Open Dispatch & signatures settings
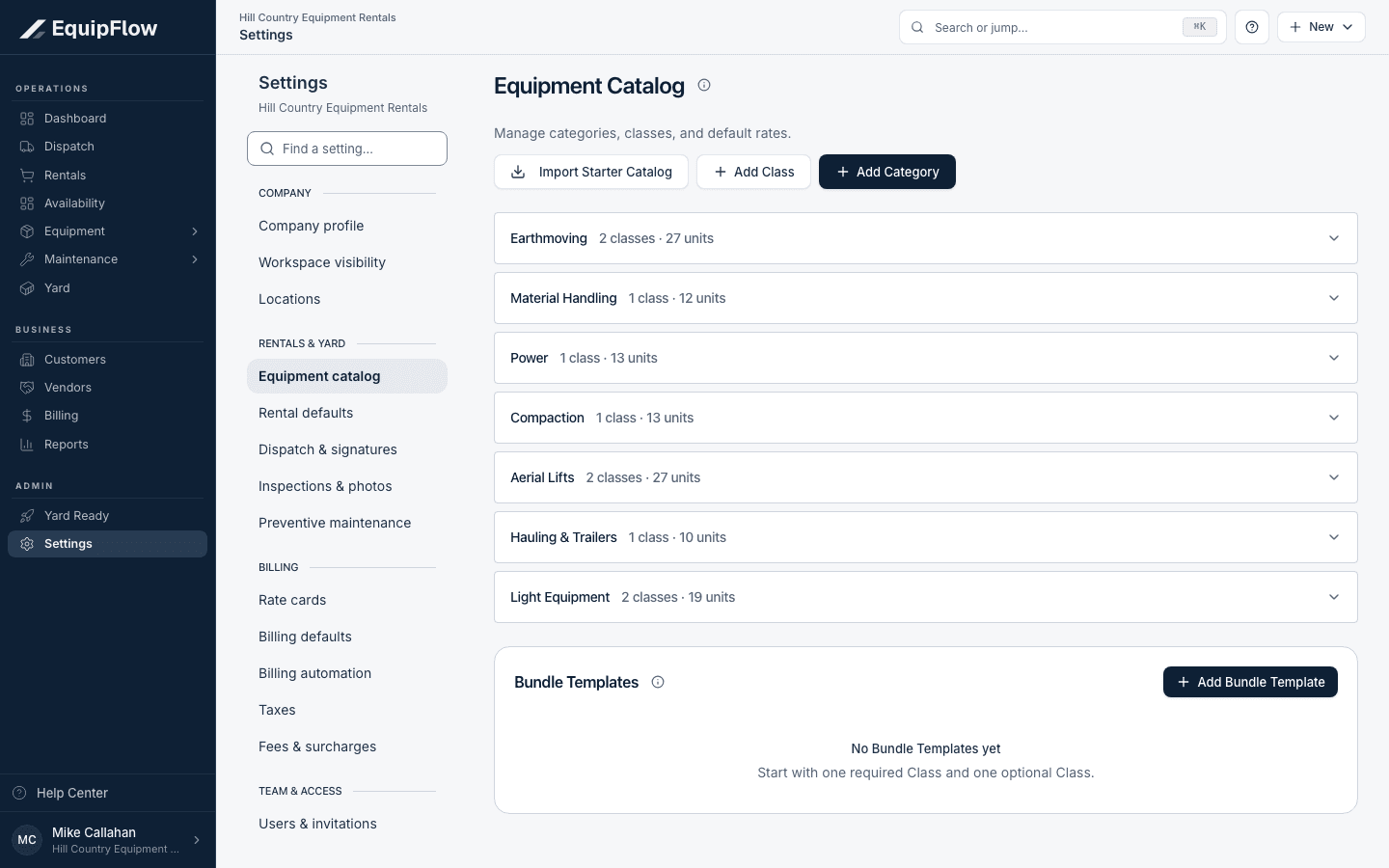This screenshot has height=868, width=1389. pyautogui.click(x=347, y=449)
